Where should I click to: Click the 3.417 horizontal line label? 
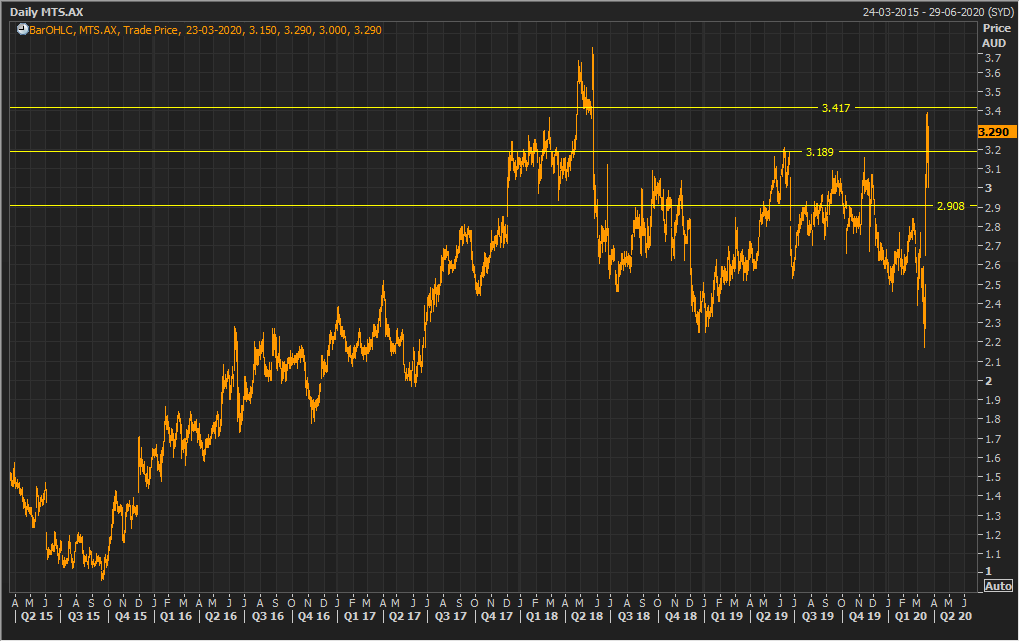coord(835,107)
